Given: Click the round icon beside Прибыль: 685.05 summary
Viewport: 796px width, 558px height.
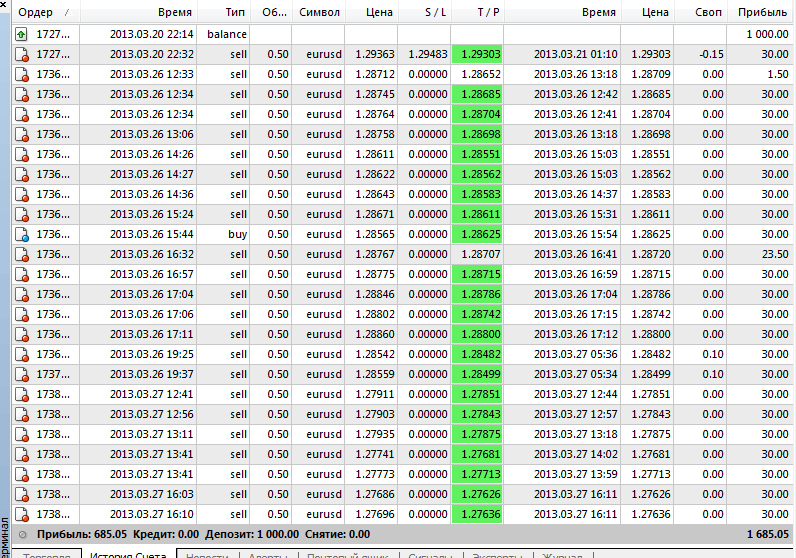Looking at the screenshot, I should [x=22, y=535].
